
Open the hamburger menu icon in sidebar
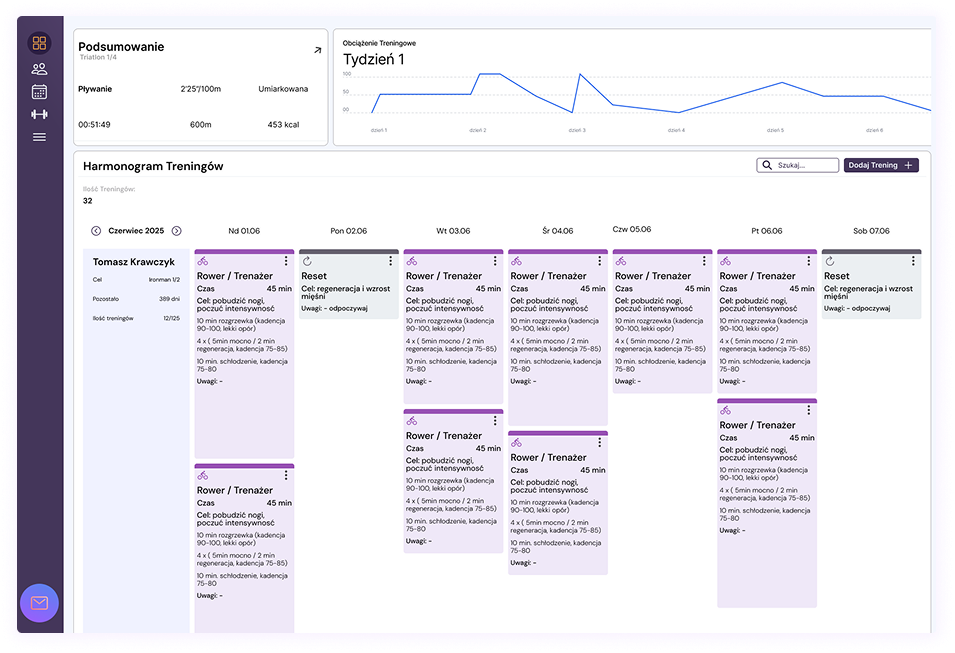point(39,137)
